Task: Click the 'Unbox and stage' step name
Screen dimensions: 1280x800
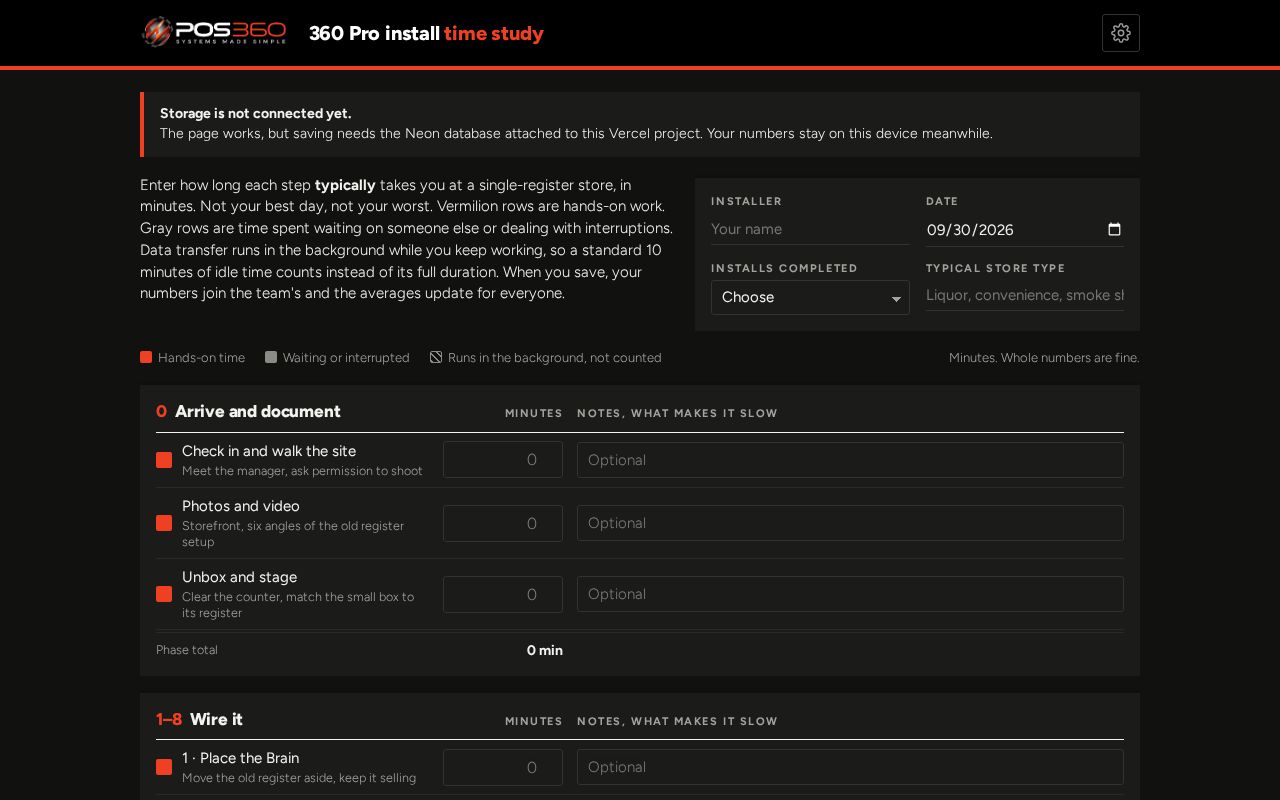Action: pyautogui.click(x=239, y=577)
